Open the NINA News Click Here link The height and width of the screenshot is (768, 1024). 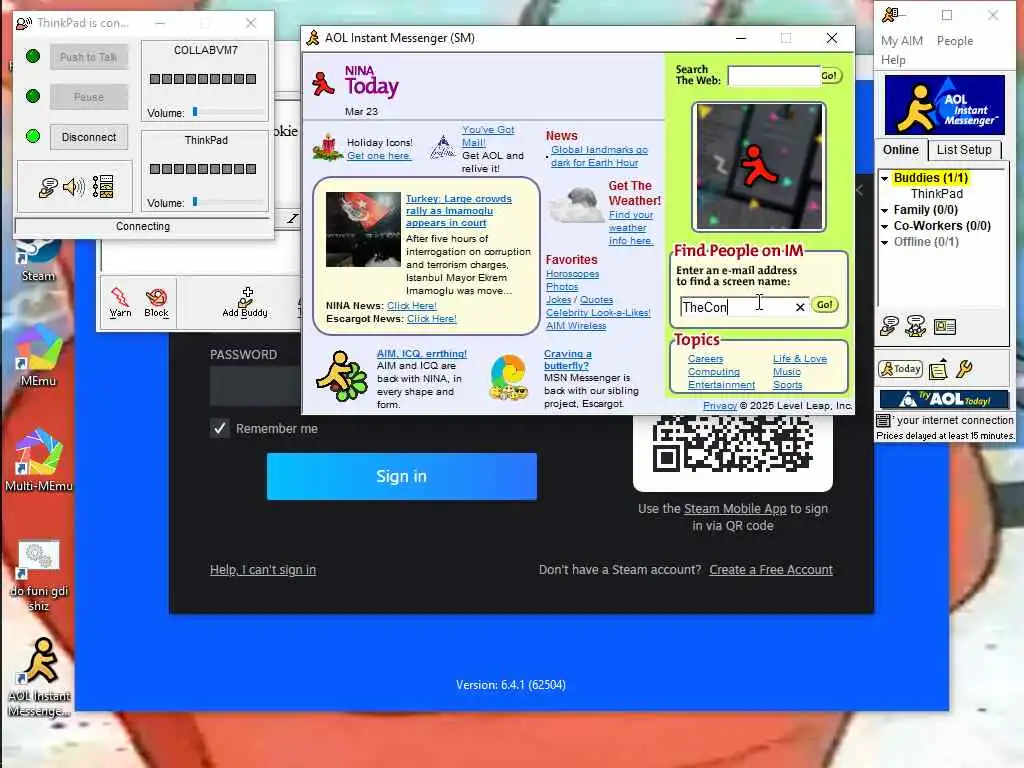(411, 306)
